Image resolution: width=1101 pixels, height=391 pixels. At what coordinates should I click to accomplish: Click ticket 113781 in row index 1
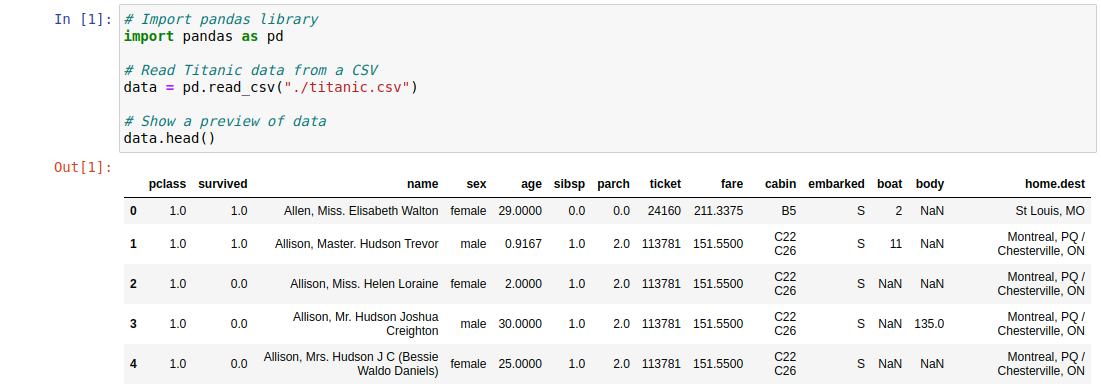pos(661,244)
